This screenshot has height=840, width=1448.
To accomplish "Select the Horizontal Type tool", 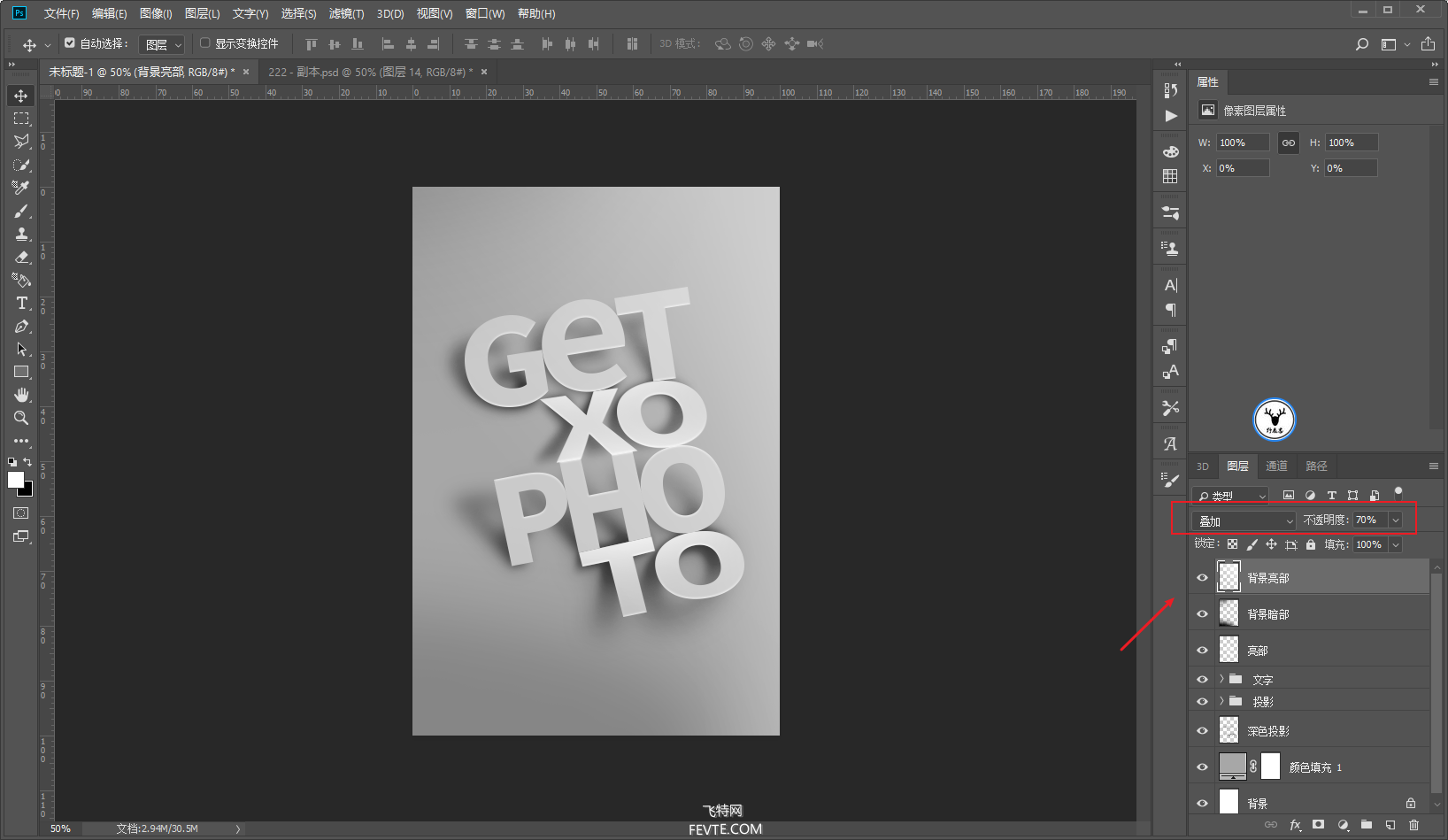I will pyautogui.click(x=21, y=303).
